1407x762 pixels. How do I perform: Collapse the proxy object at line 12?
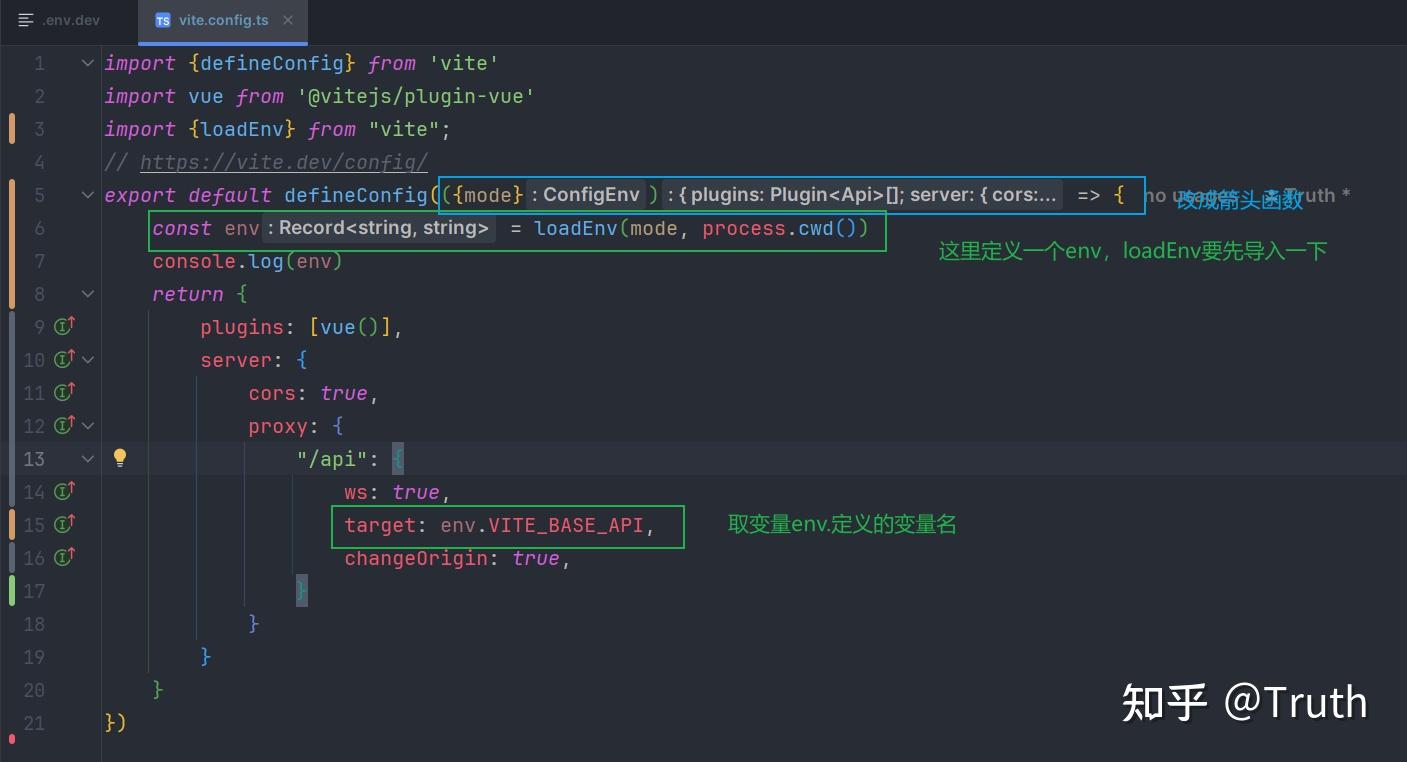(x=88, y=426)
